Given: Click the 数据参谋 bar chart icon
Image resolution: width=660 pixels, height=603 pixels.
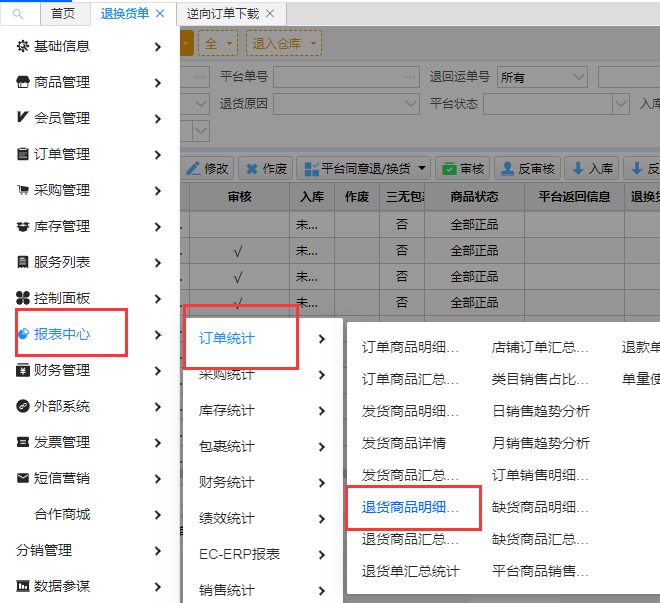Looking at the screenshot, I should (x=23, y=586).
